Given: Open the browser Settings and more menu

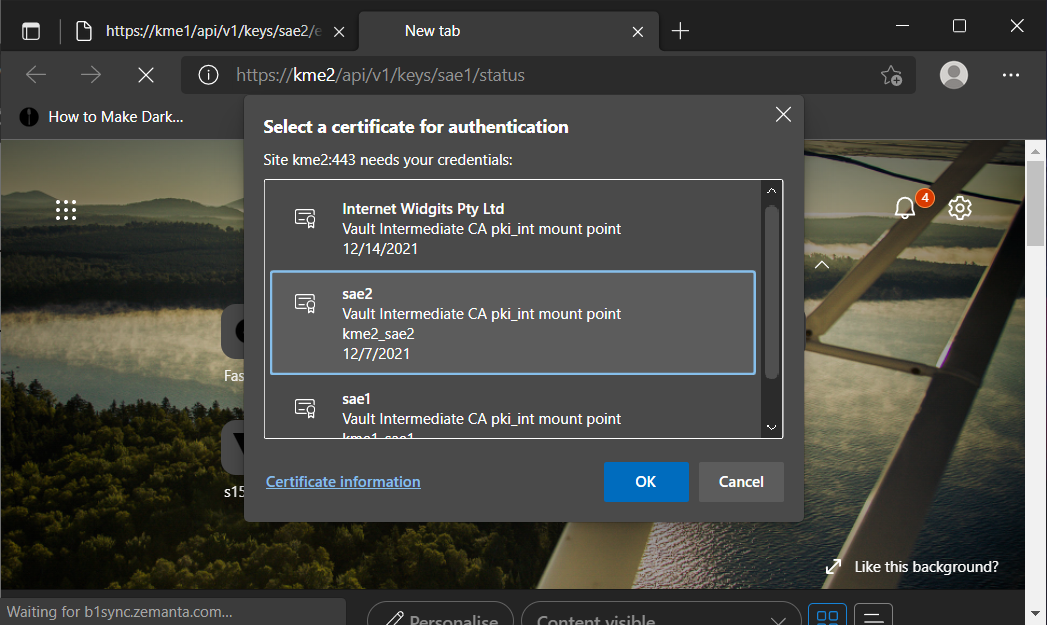Looking at the screenshot, I should [x=1011, y=75].
